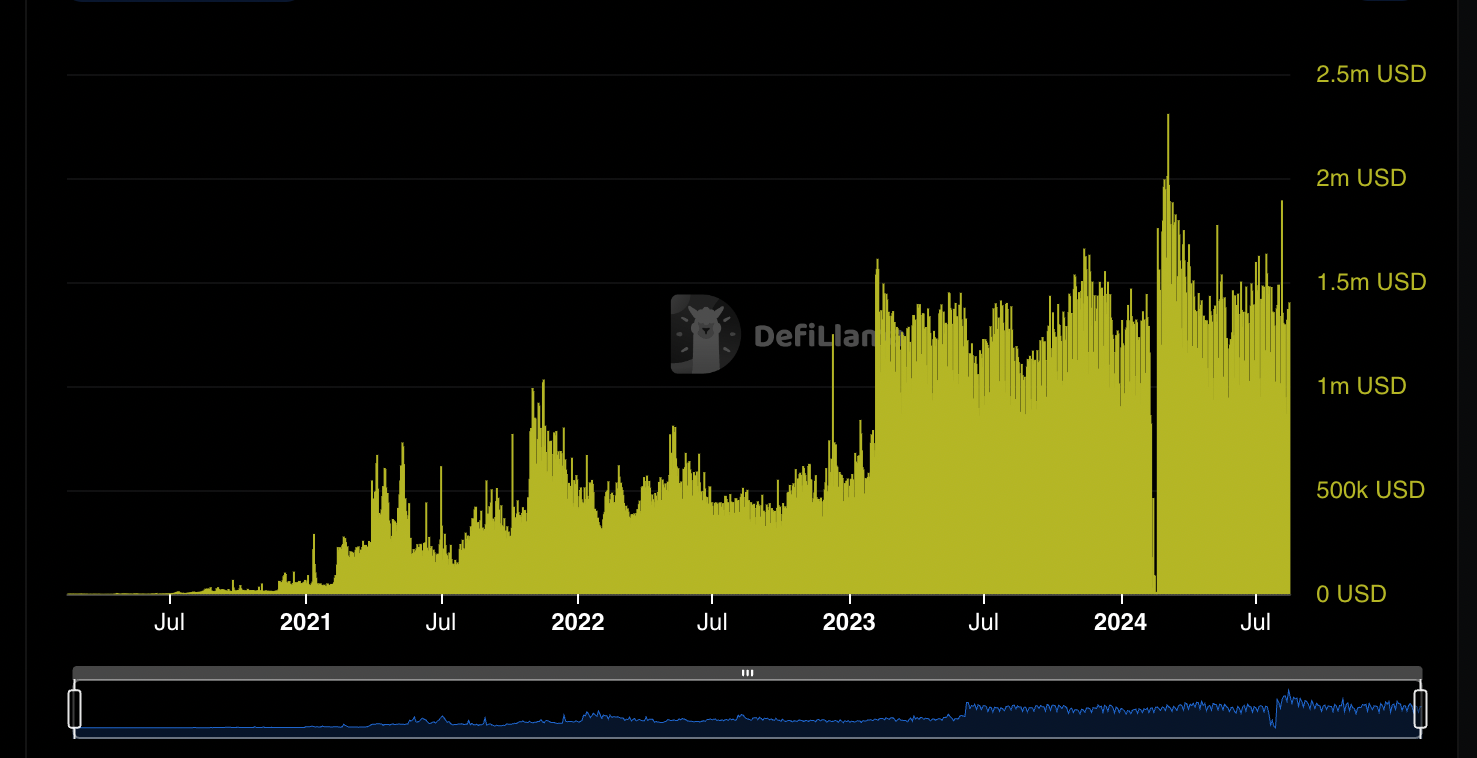This screenshot has width=1477, height=758.
Task: Click the 1.5m USD axis label
Action: tap(1371, 282)
